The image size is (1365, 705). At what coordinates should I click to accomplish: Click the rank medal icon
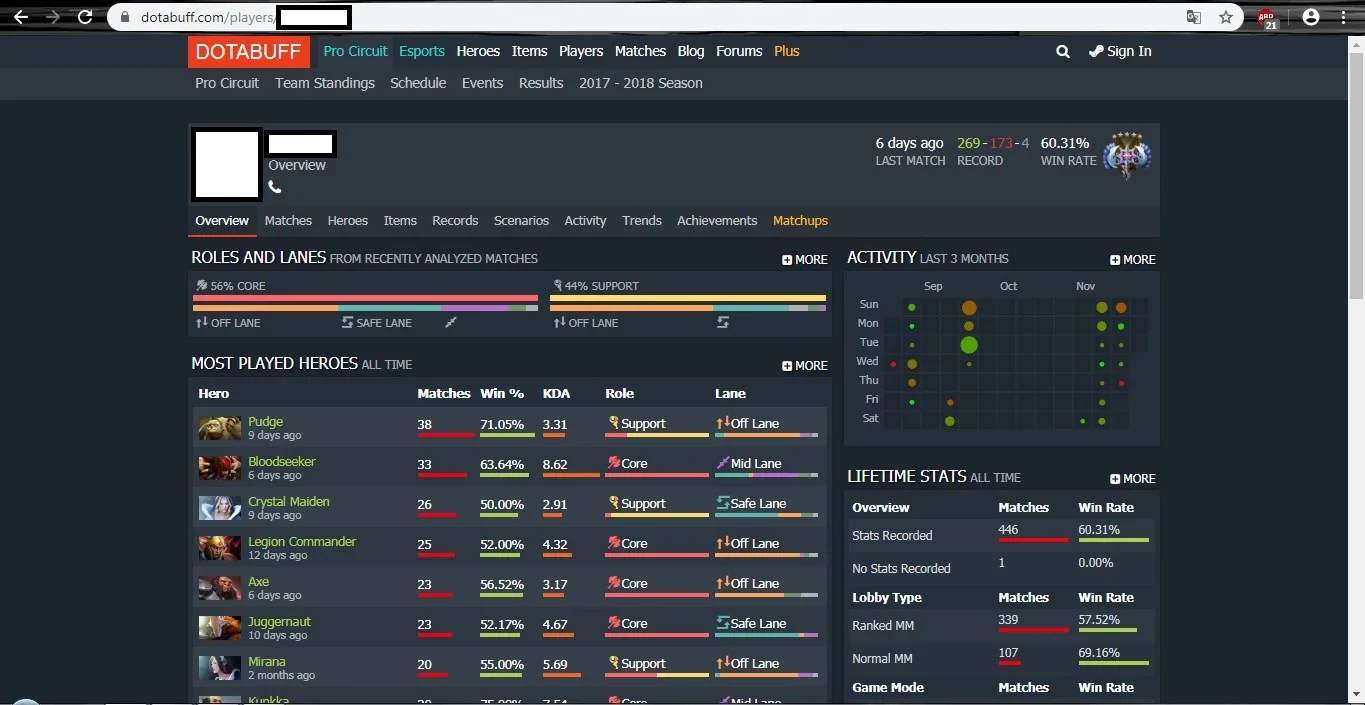click(1127, 154)
